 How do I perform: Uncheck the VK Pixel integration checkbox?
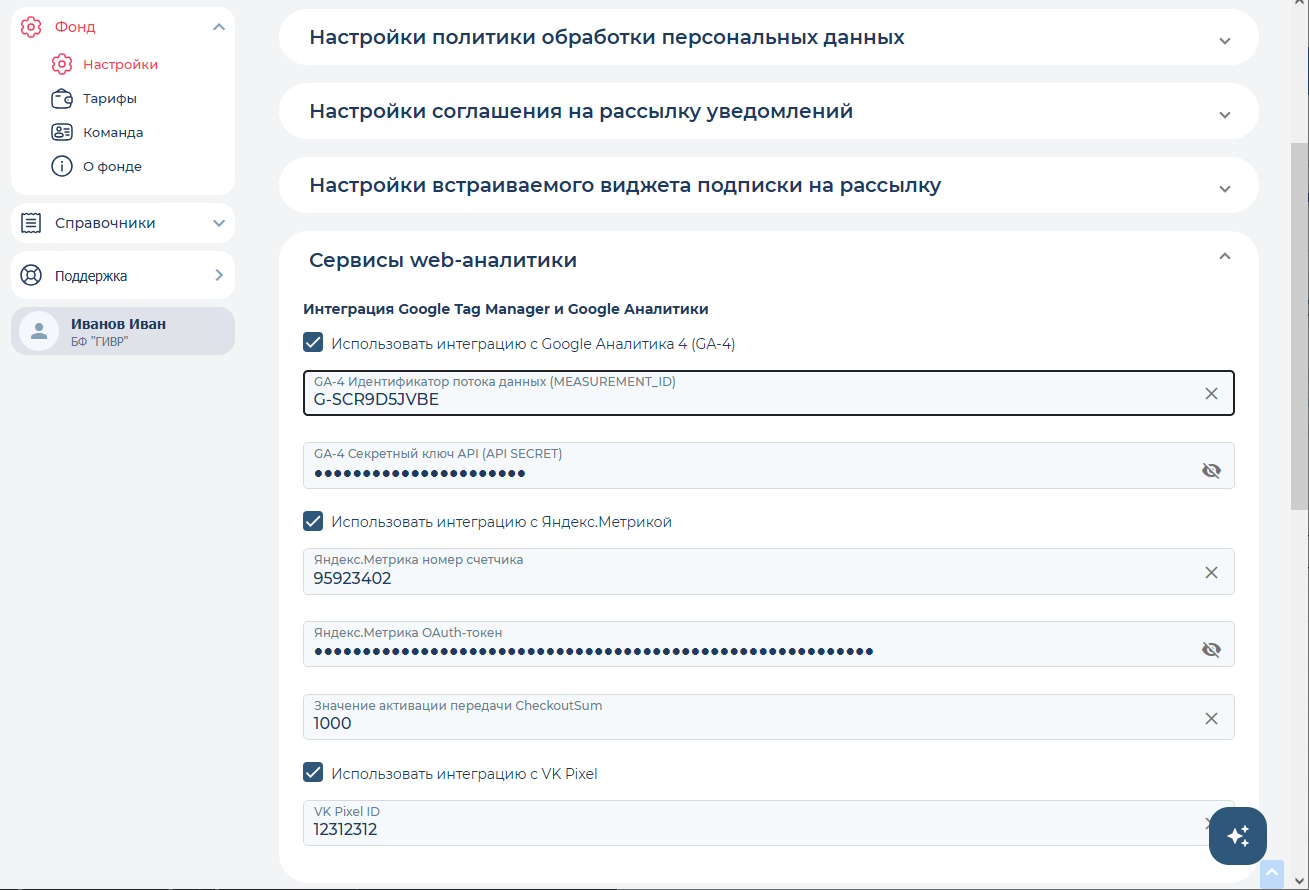coord(313,772)
